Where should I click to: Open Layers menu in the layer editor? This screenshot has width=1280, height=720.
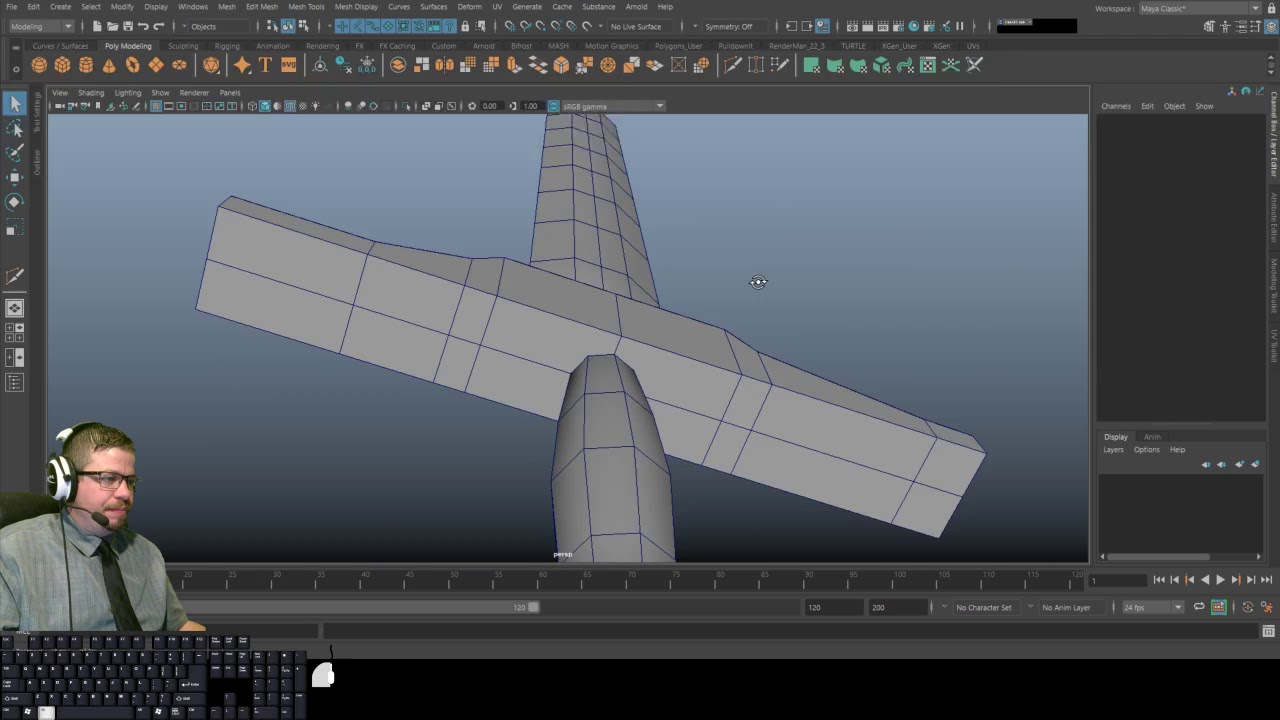(1113, 450)
